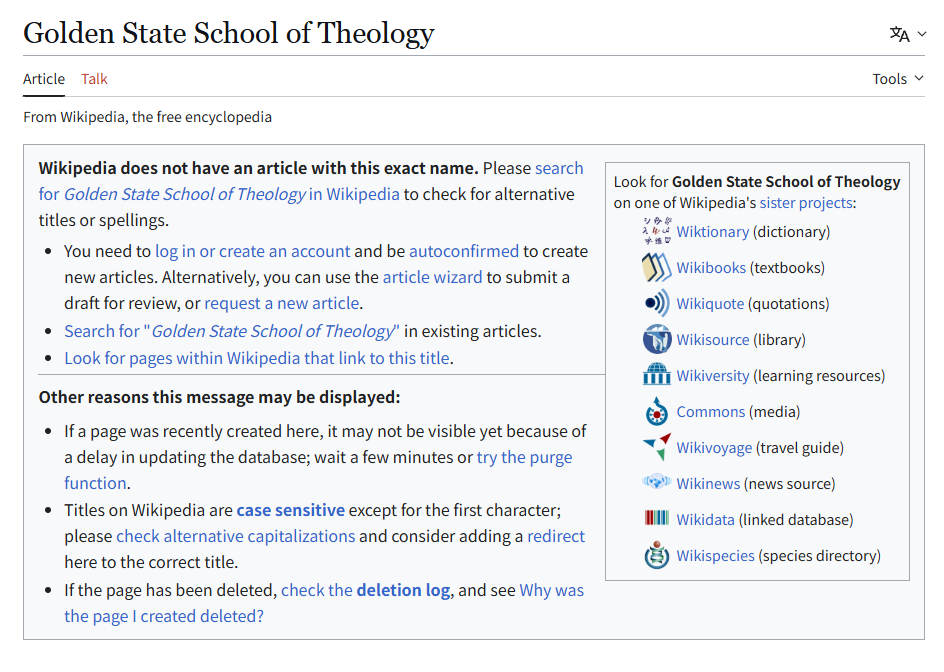Click the Wikidata barcode icon
The width and height of the screenshot is (944, 672).
click(656, 519)
